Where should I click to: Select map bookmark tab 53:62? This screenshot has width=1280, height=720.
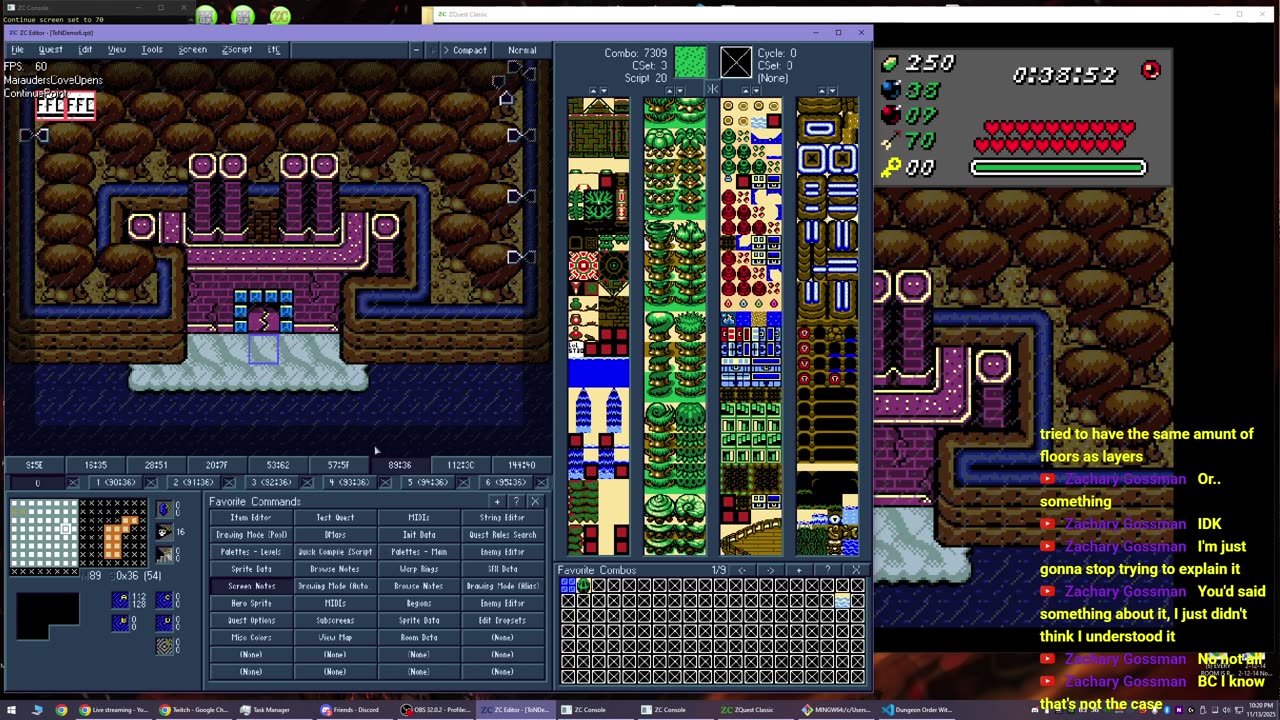(278, 465)
